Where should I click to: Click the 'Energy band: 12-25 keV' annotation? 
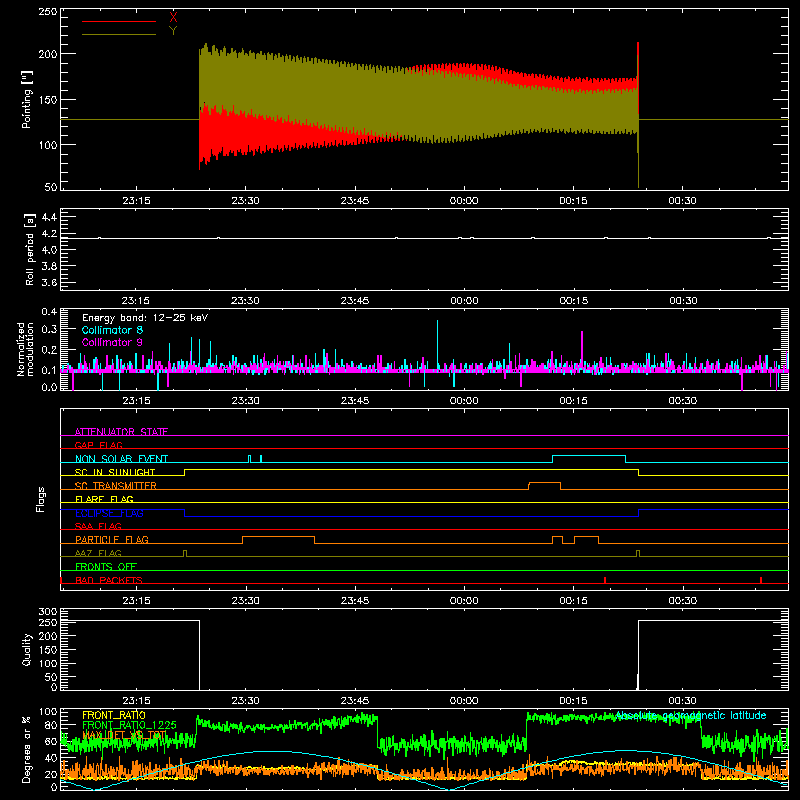click(145, 318)
